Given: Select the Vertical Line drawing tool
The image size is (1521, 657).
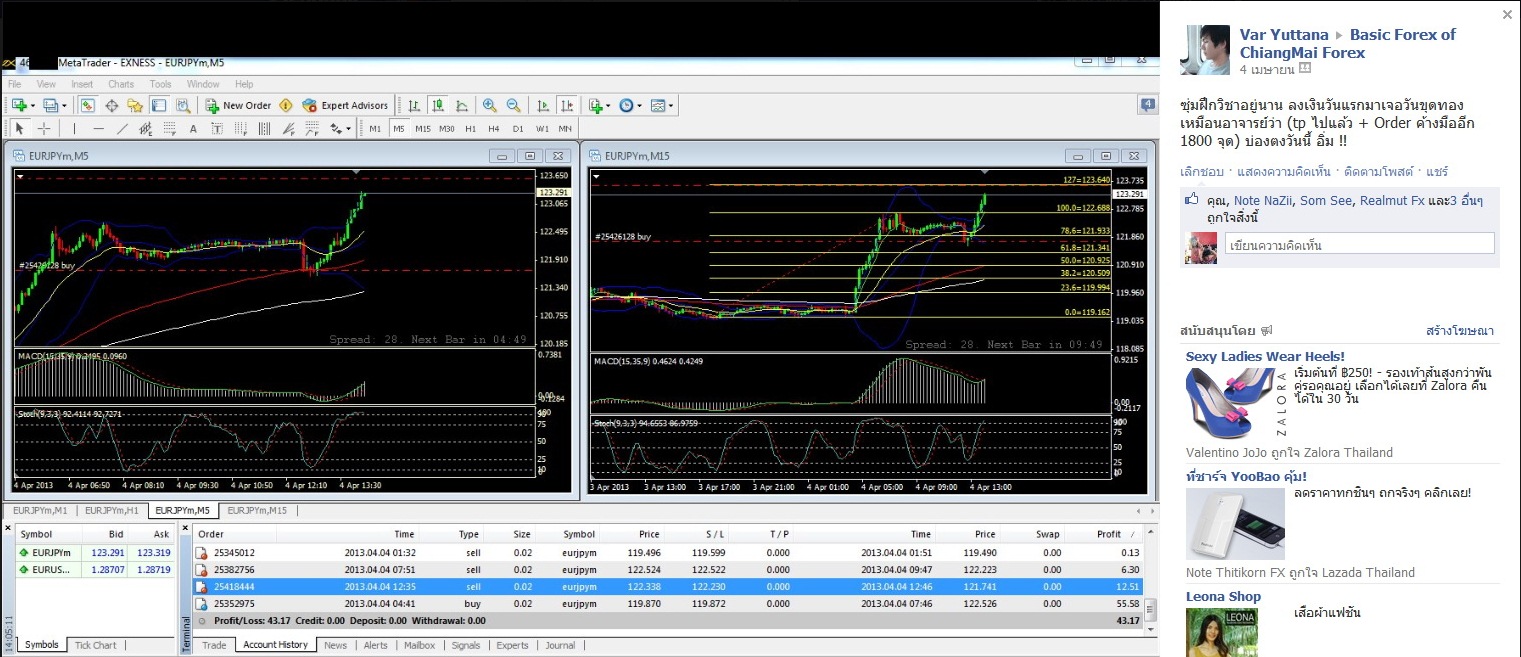Looking at the screenshot, I should pyautogui.click(x=74, y=129).
